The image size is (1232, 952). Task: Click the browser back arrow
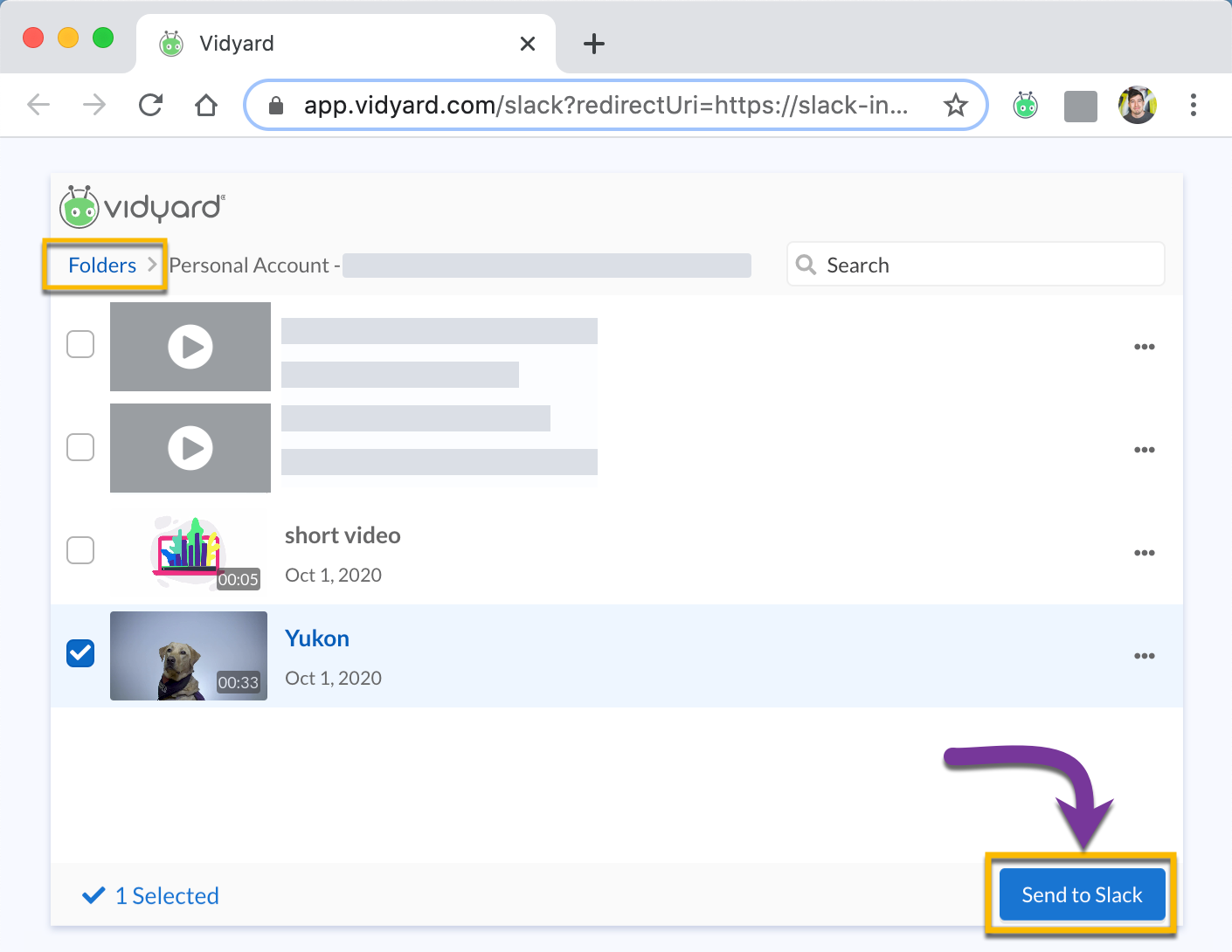38,106
